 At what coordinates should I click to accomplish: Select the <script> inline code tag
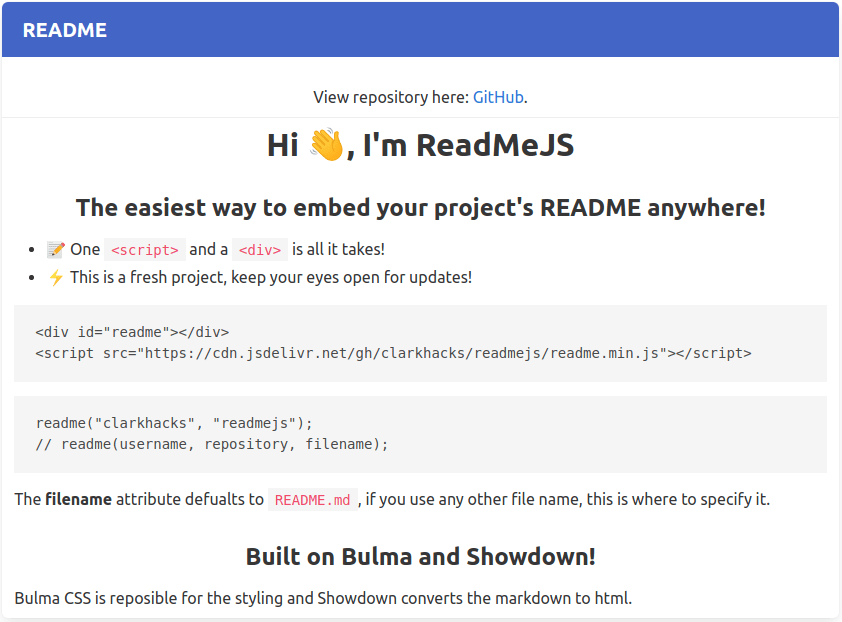(x=144, y=250)
